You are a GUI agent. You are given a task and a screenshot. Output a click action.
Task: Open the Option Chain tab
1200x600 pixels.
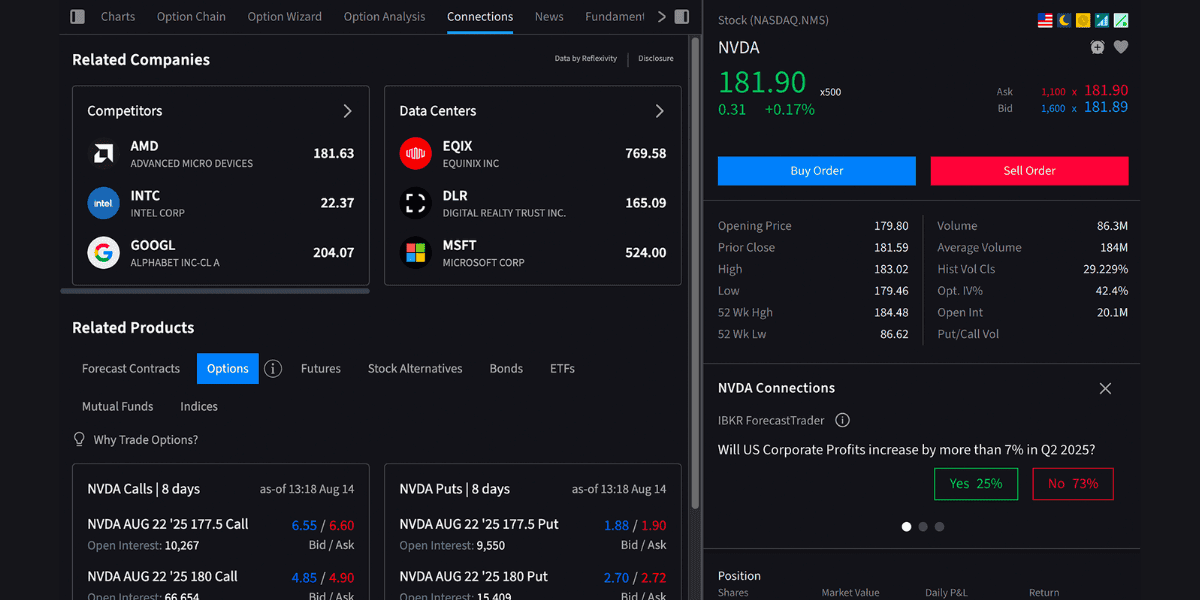tap(191, 17)
